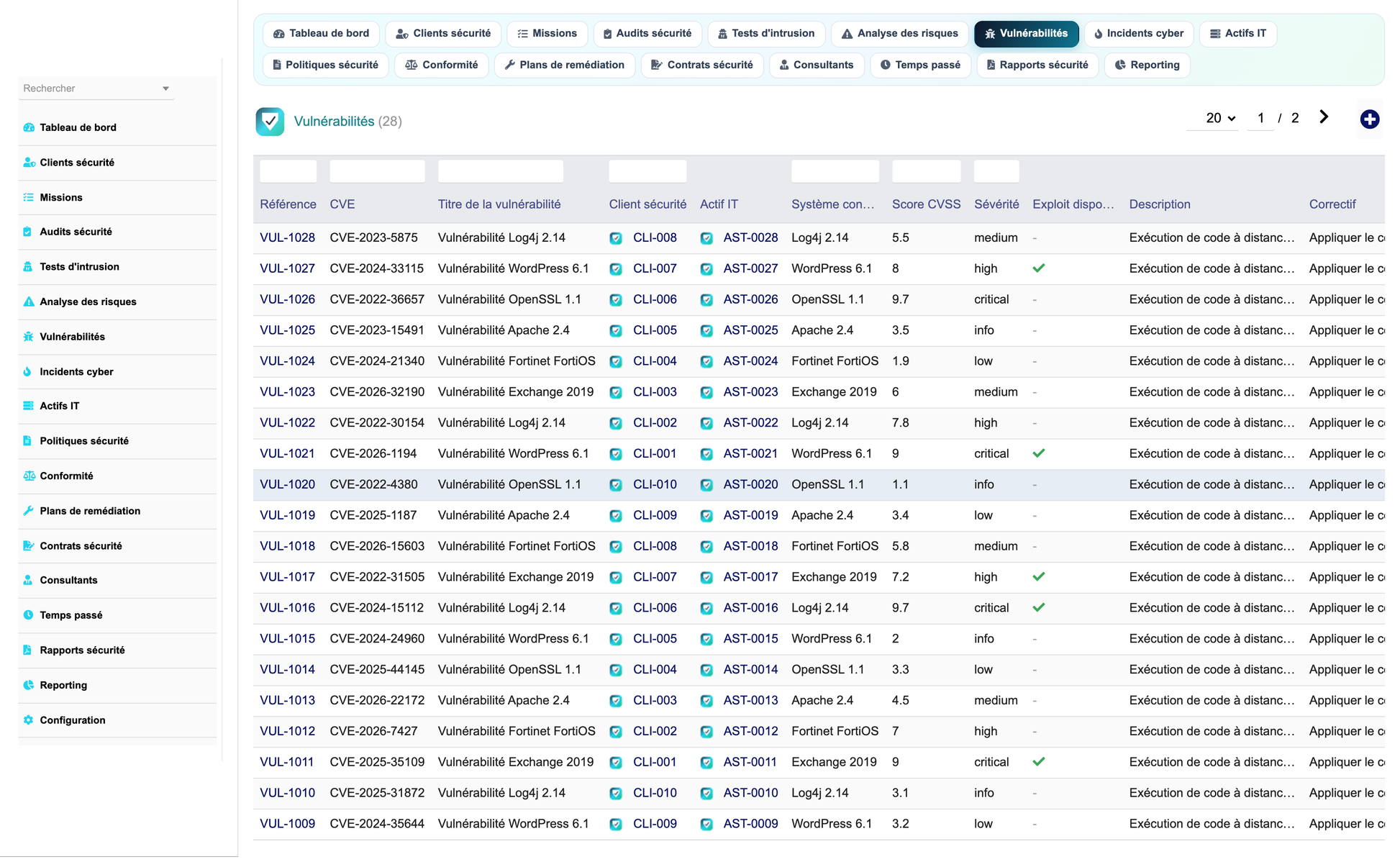Go to next page arrow
This screenshot has height=867, width=1400.
tap(1324, 117)
